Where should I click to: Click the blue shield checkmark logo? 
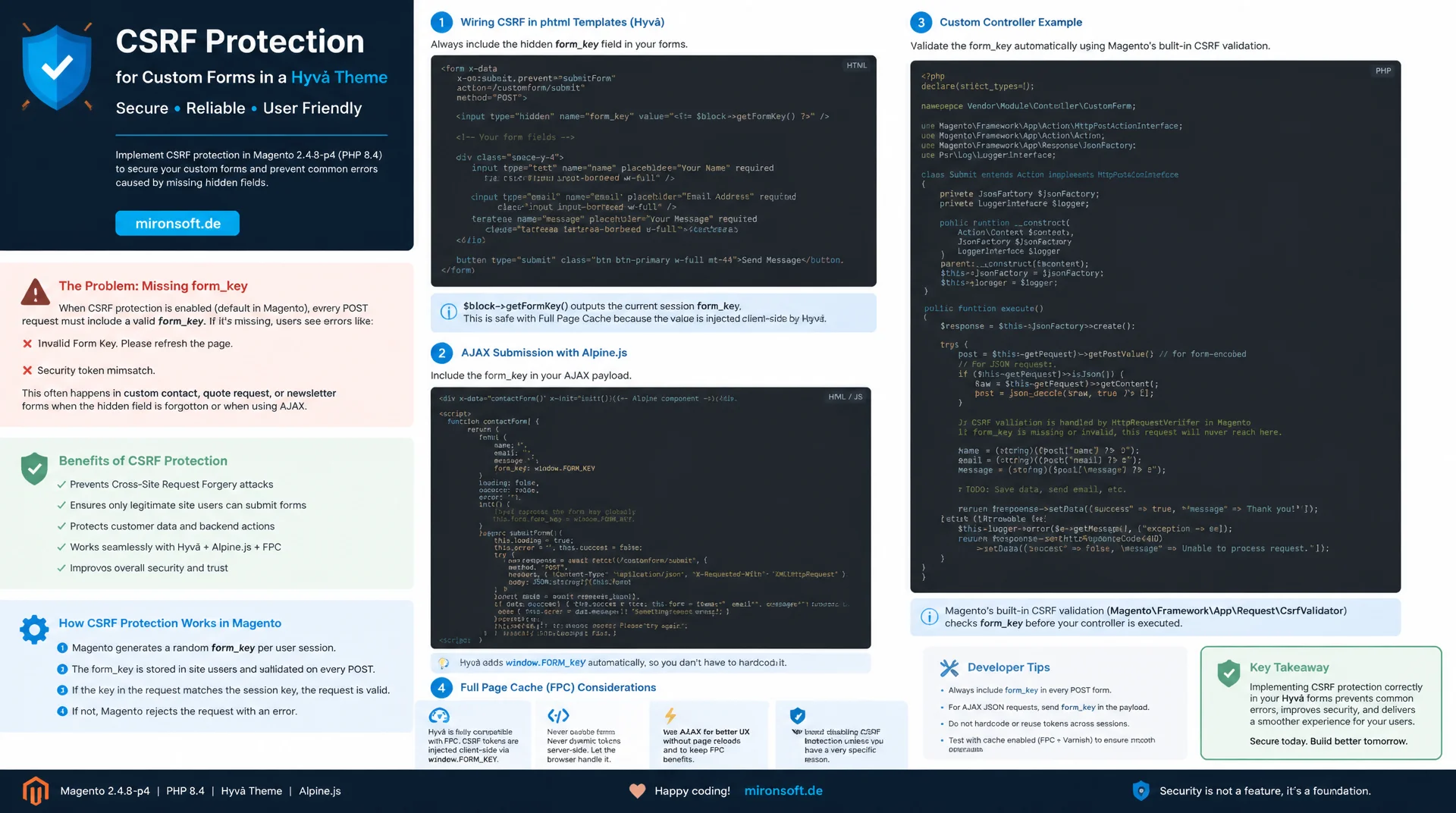pyautogui.click(x=57, y=67)
